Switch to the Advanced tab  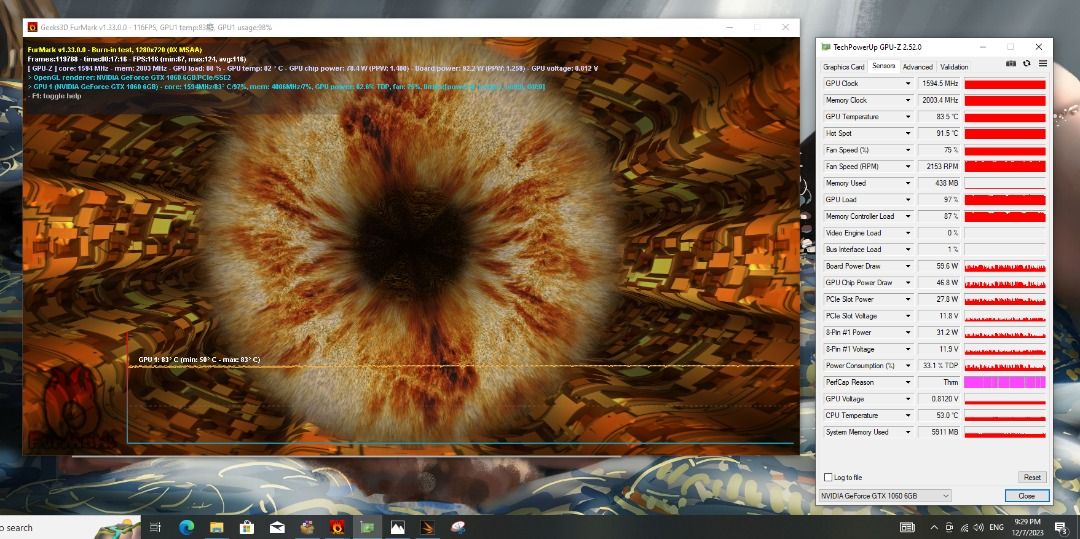[917, 67]
